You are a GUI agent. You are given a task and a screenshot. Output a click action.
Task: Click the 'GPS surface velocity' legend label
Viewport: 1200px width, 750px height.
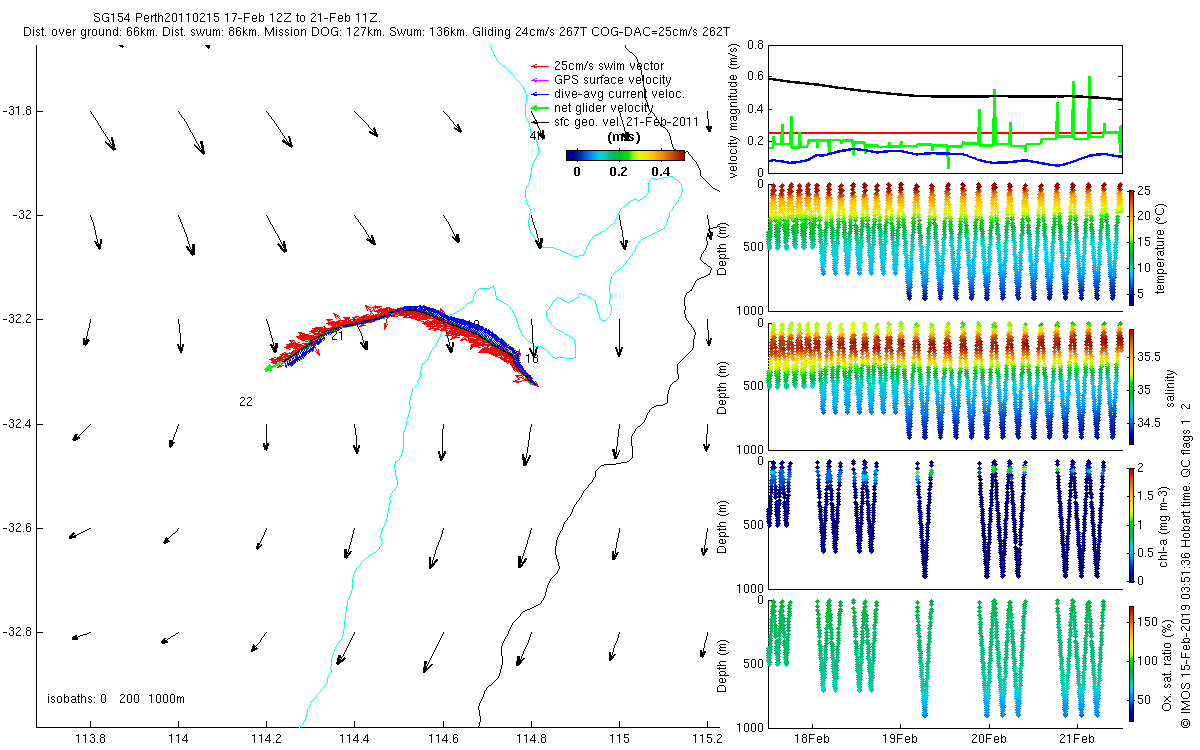[x=612, y=80]
